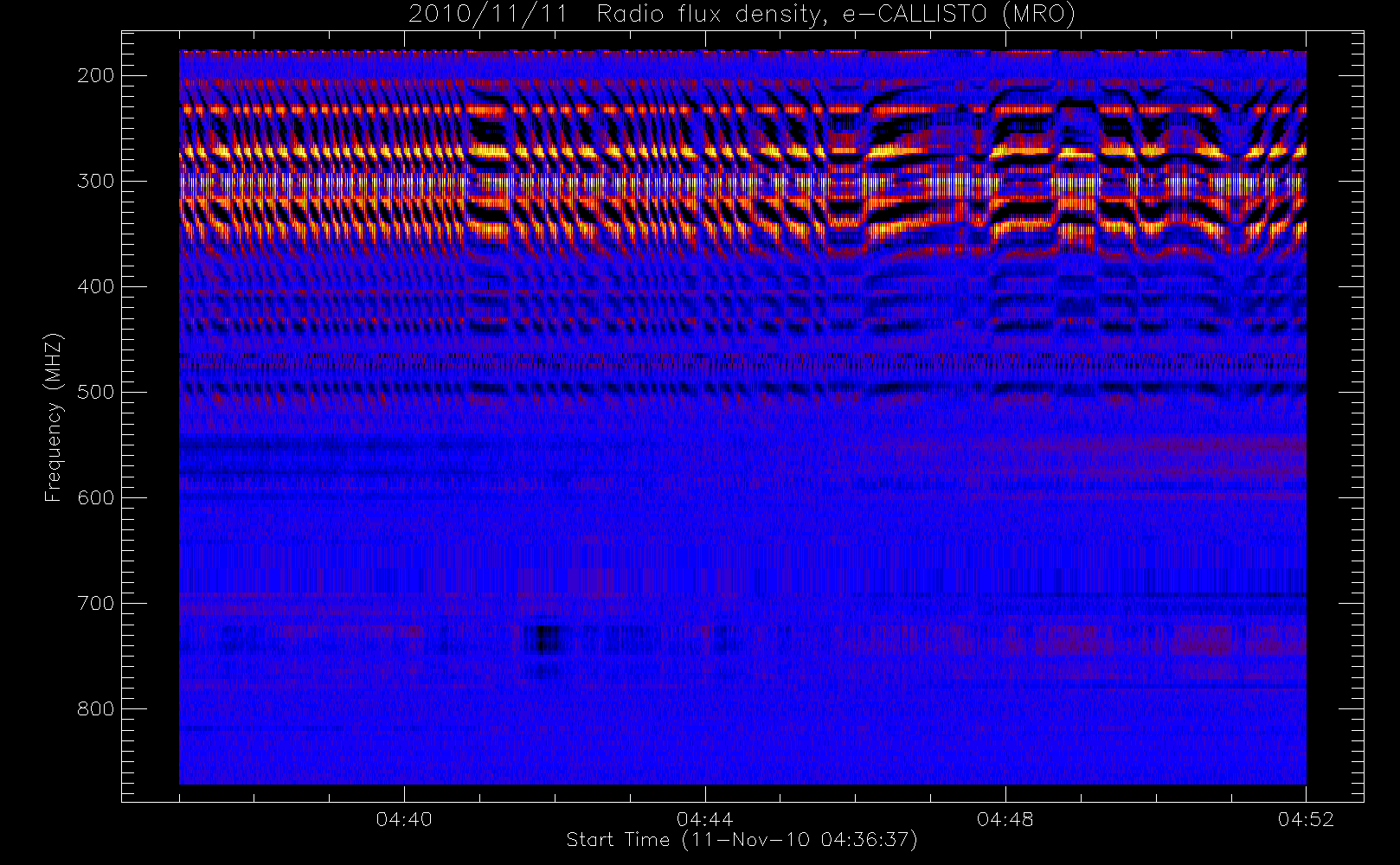
Task: Click the 'Frequency (MHz)' axis label
Action: point(54,417)
